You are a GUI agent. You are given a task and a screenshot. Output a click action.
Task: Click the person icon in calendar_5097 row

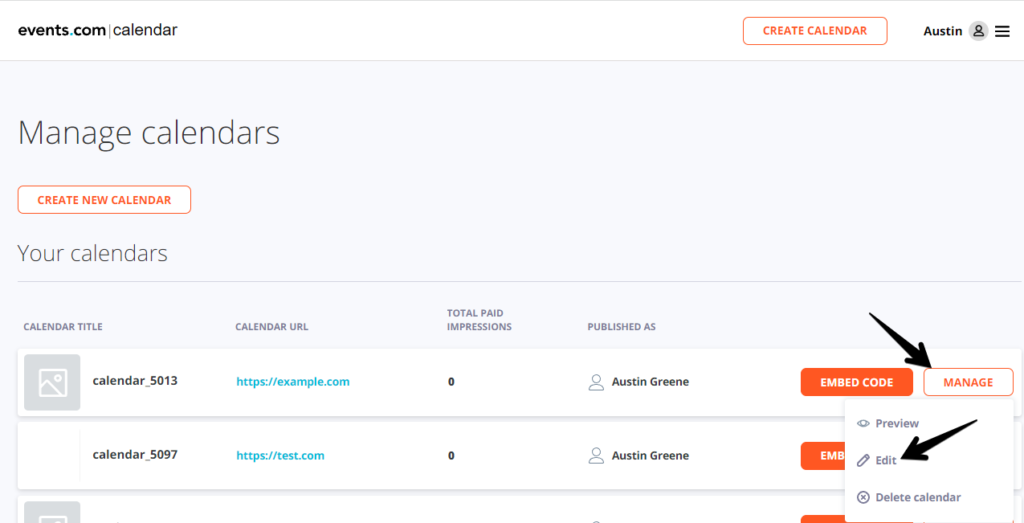[x=596, y=455]
